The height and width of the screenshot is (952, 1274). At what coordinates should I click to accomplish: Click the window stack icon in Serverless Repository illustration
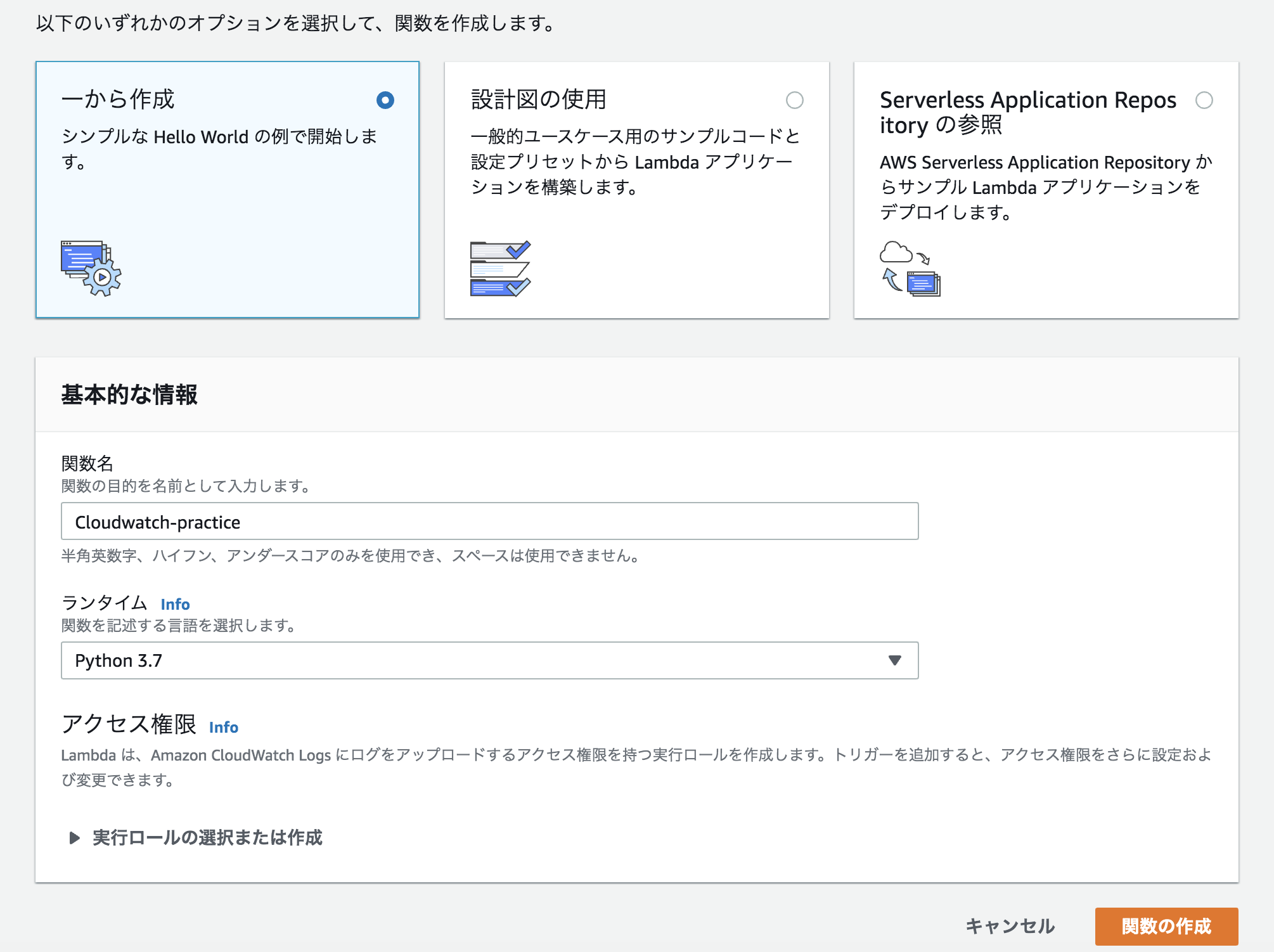925,283
